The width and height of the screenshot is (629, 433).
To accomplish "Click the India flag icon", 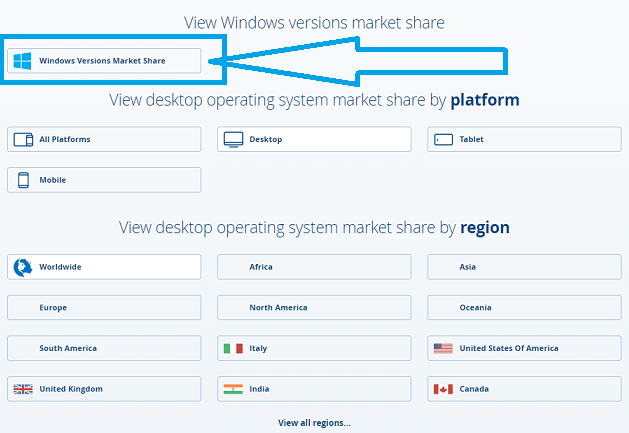I will 233,389.
